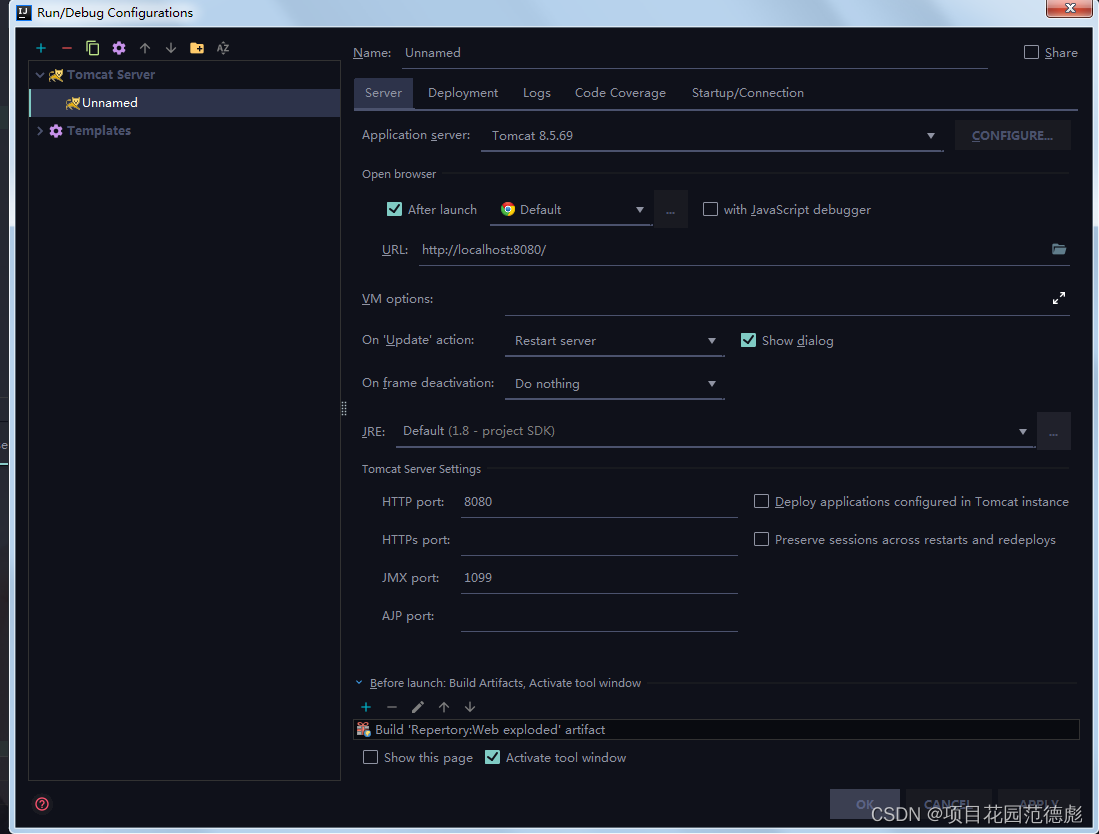The image size is (1099, 834).
Task: Click the HTTPs port field
Action: coord(599,540)
